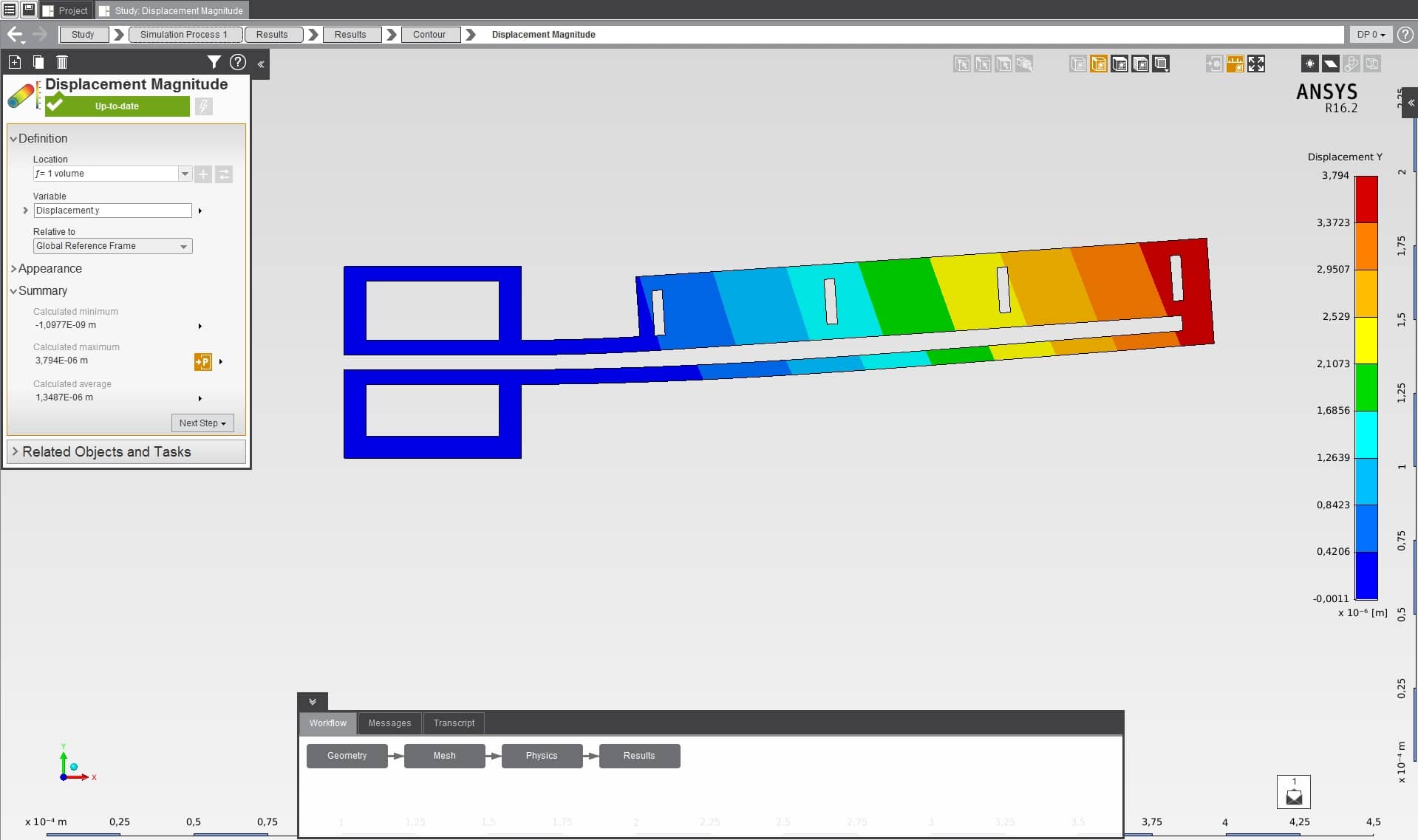Switch to the Project tab

(65, 10)
